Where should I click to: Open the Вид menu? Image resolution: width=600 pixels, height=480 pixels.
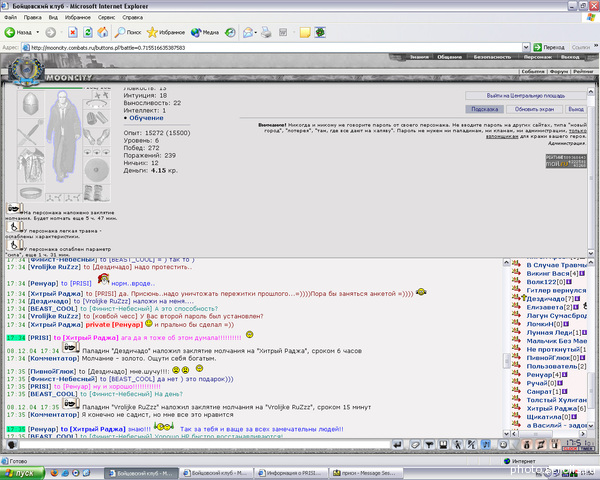tap(53, 17)
